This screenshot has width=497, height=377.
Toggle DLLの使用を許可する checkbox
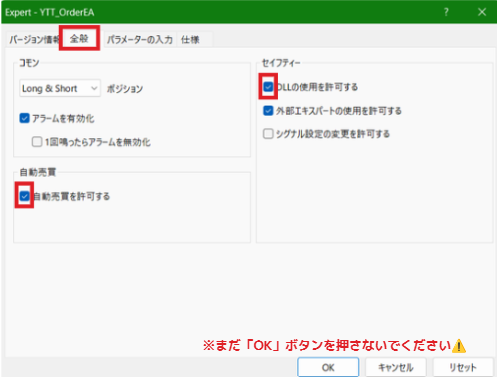(x=268, y=87)
